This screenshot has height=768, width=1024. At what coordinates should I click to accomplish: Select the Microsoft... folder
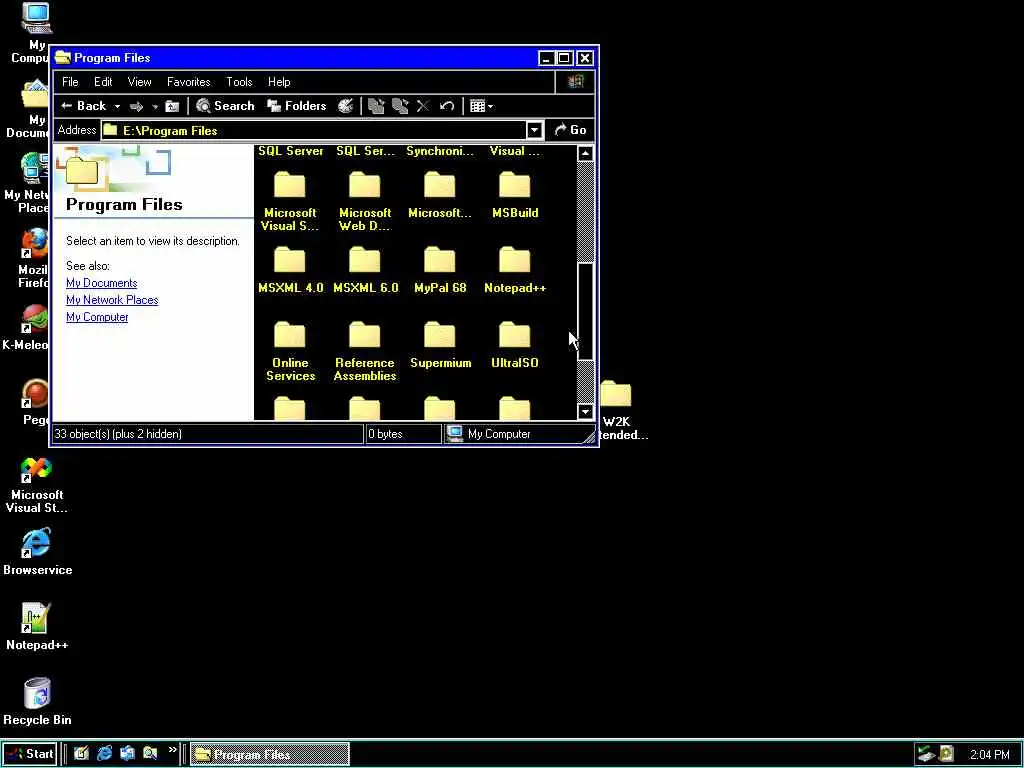coord(440,195)
